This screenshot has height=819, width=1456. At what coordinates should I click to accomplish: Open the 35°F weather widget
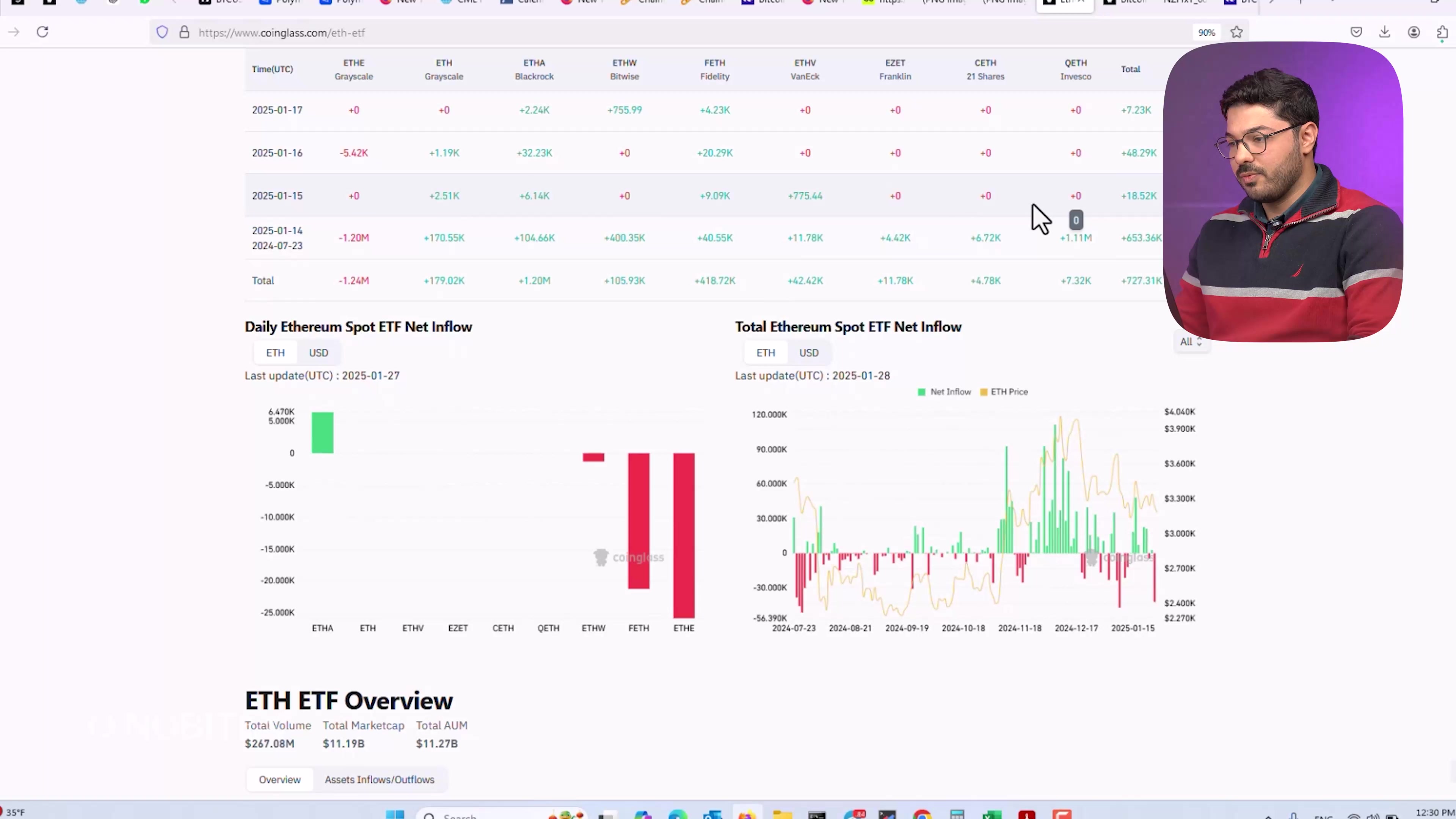[14, 813]
